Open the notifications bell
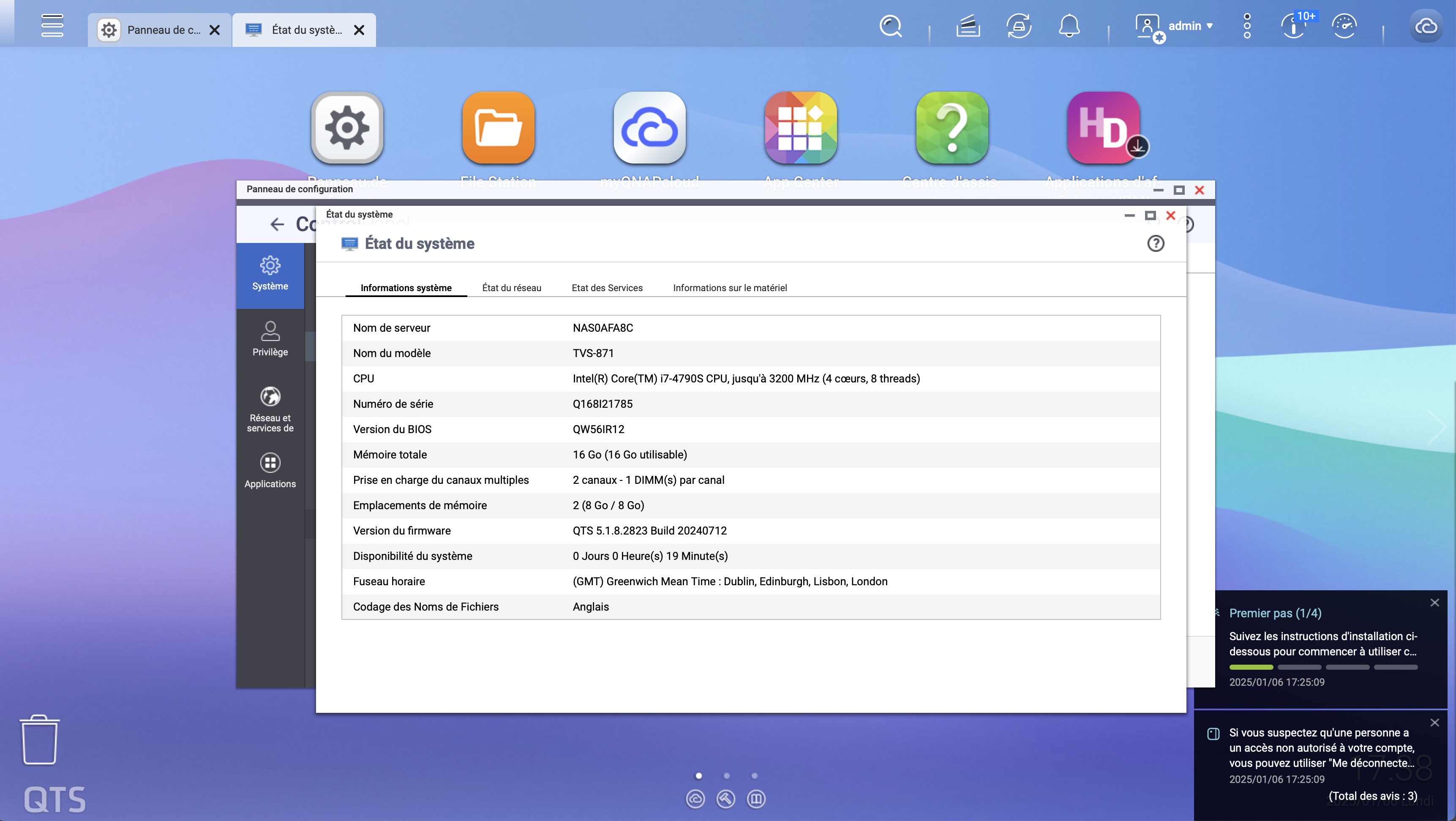Screen dimensions: 1456x821 (1069, 26)
